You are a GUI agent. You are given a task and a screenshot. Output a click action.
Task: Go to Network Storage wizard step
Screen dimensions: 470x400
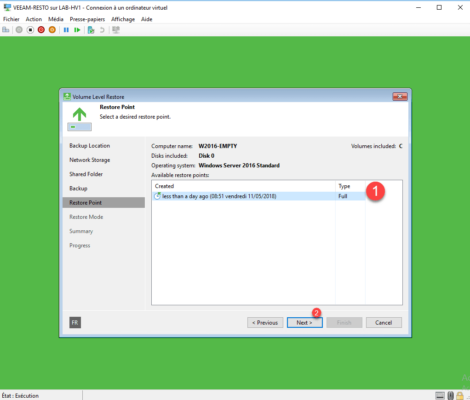[90, 160]
